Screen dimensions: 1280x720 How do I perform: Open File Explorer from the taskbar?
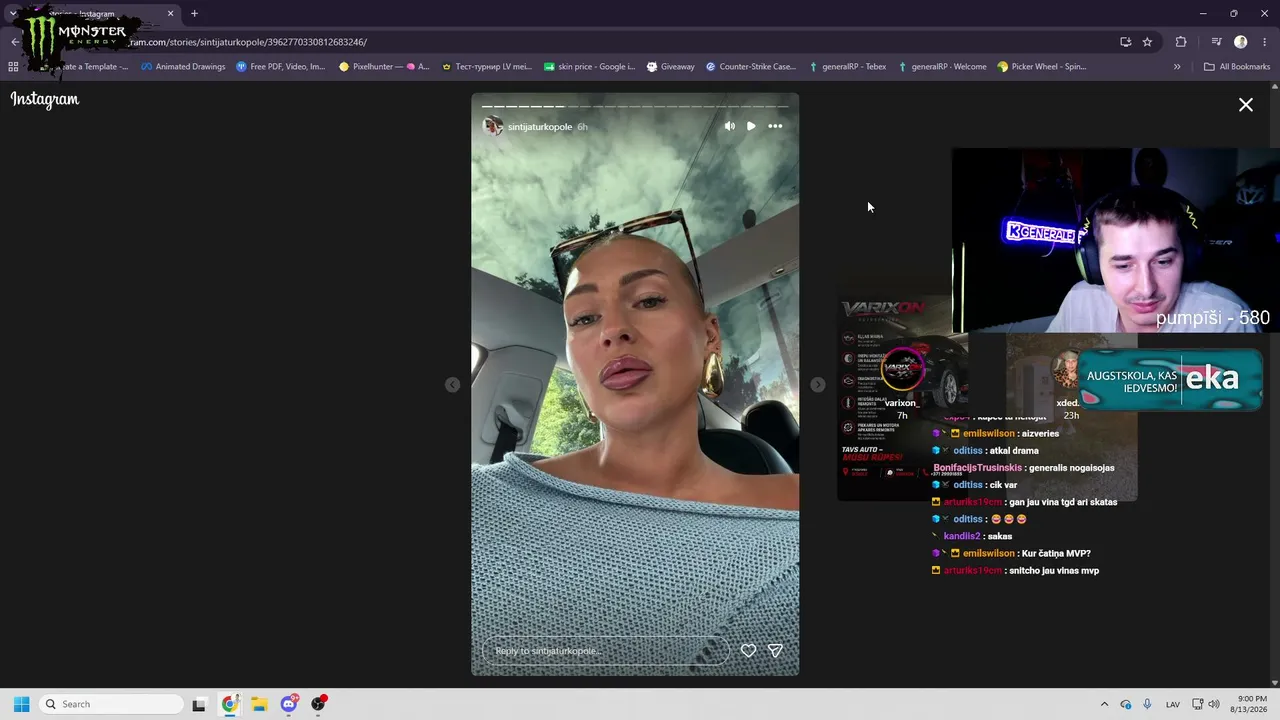(x=259, y=704)
